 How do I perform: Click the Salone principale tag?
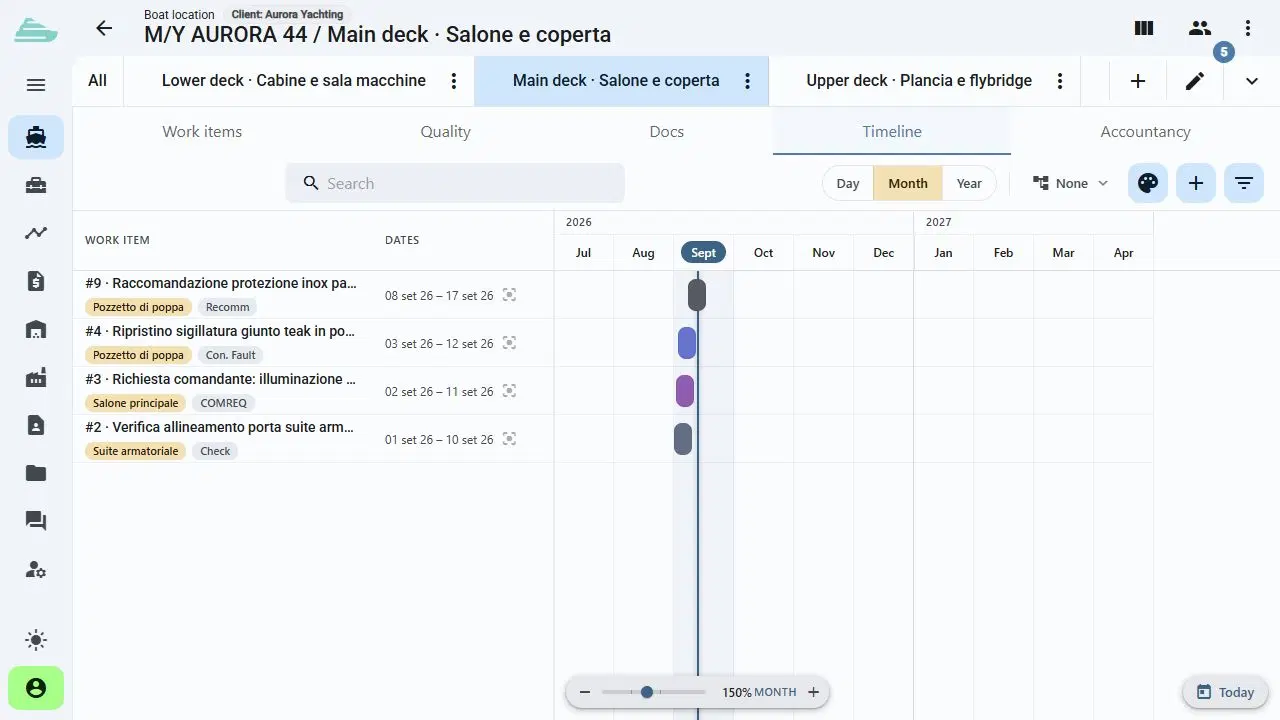[135, 403]
